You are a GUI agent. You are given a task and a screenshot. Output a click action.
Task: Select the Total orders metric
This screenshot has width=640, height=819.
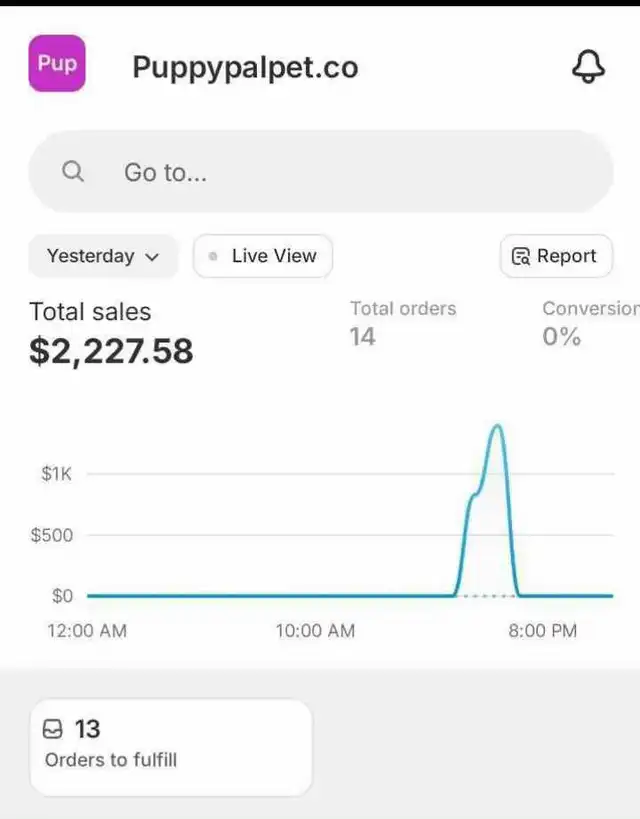coord(403,323)
